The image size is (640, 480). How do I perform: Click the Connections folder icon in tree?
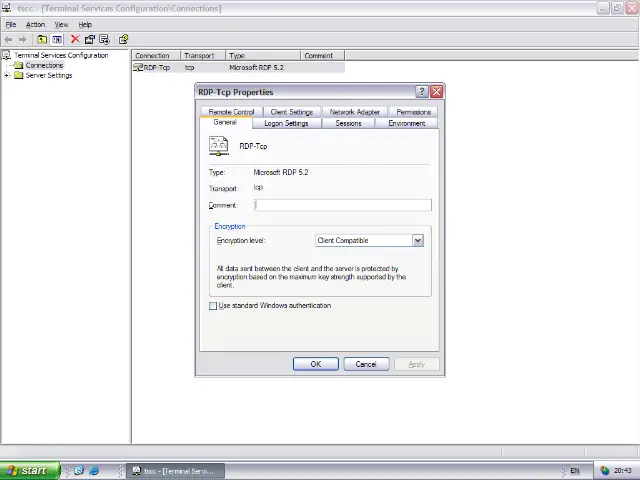pos(18,65)
